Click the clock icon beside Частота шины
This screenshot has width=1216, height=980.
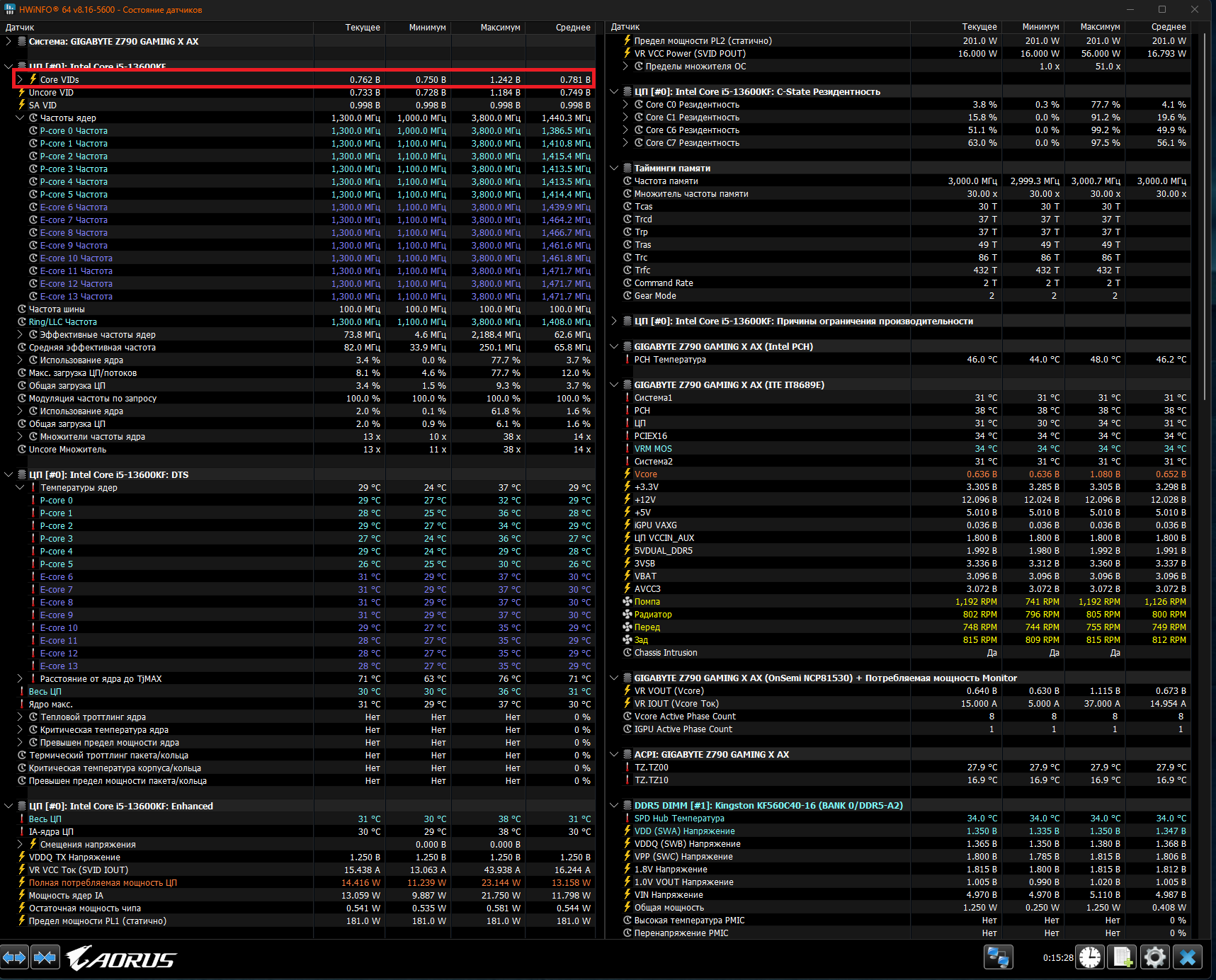(x=22, y=309)
